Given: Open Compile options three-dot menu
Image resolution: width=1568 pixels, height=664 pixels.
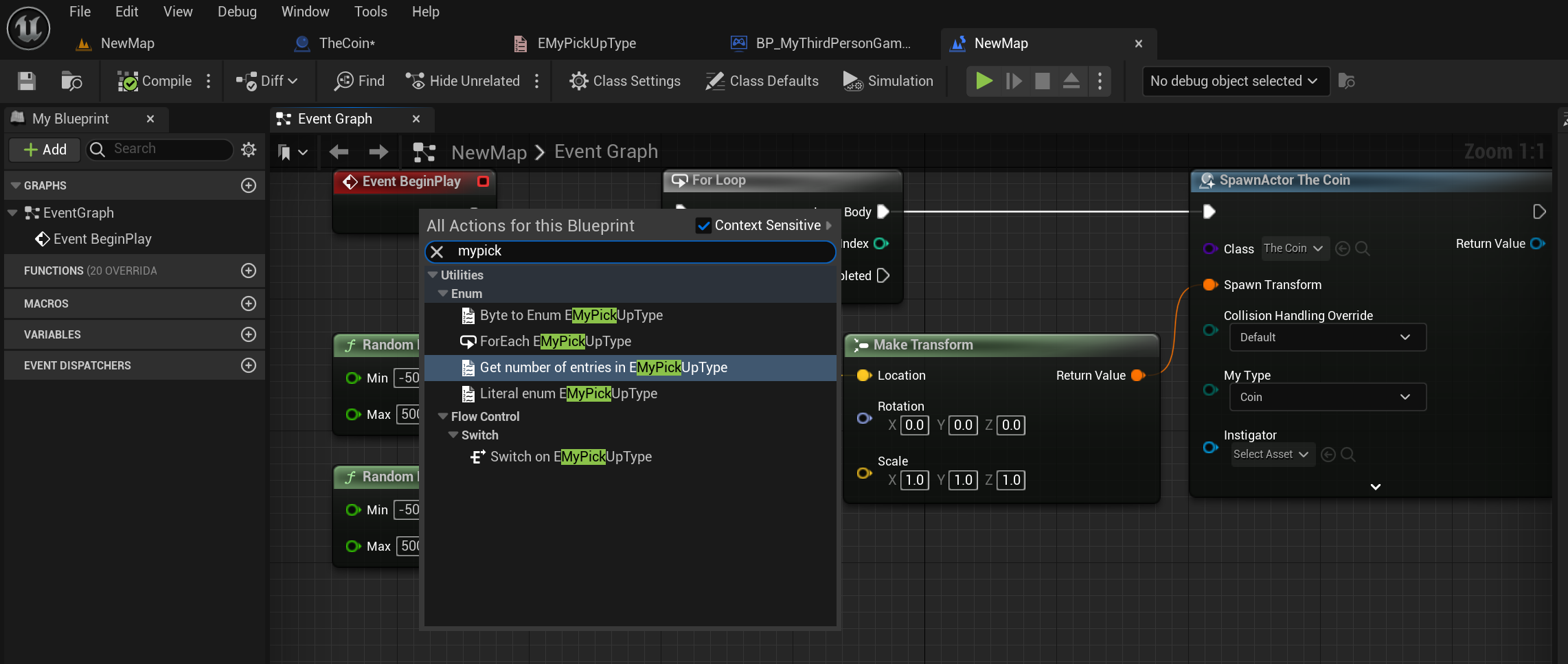Looking at the screenshot, I should tap(209, 81).
